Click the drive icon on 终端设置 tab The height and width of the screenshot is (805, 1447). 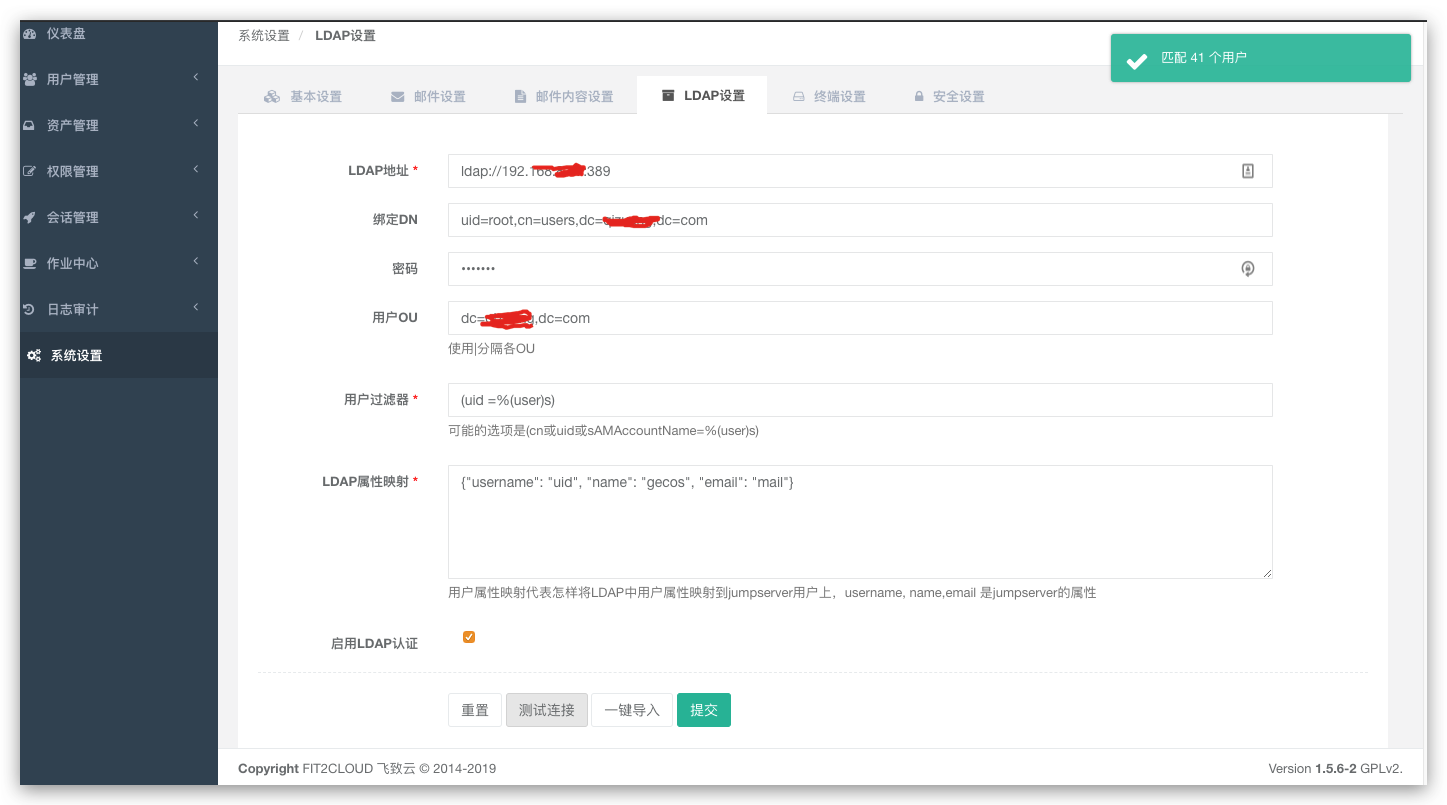(798, 97)
